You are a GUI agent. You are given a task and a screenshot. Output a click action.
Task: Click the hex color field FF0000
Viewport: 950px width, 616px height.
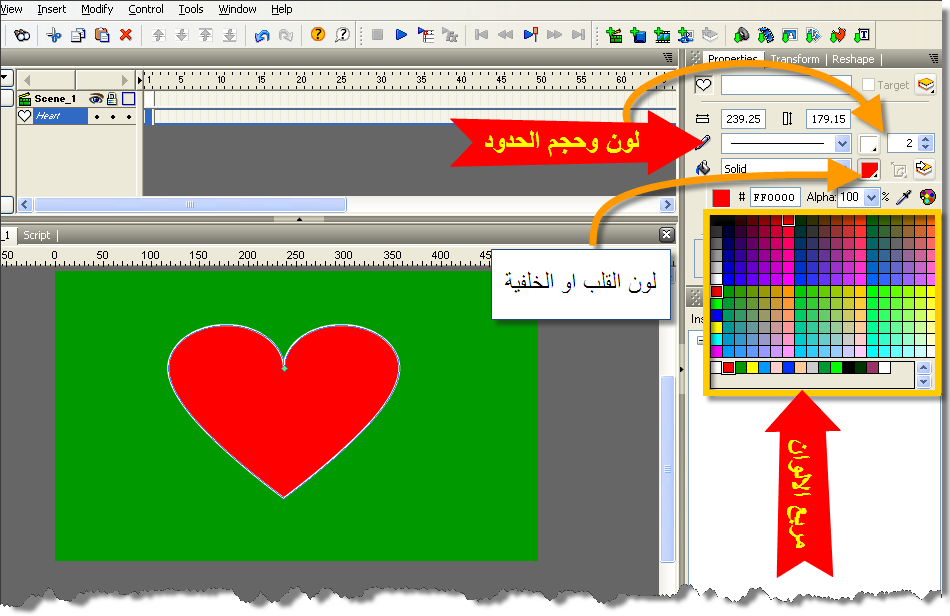[x=773, y=198]
